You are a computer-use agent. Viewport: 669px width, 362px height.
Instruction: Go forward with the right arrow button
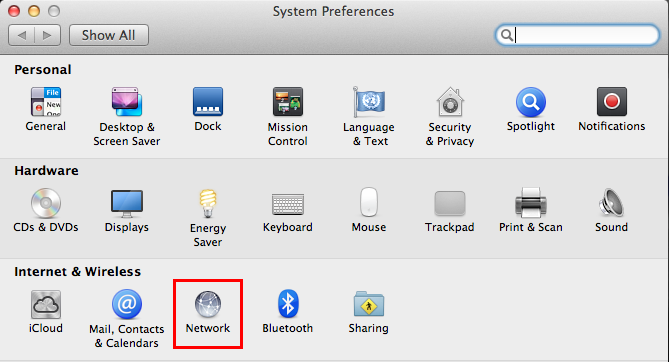click(47, 35)
